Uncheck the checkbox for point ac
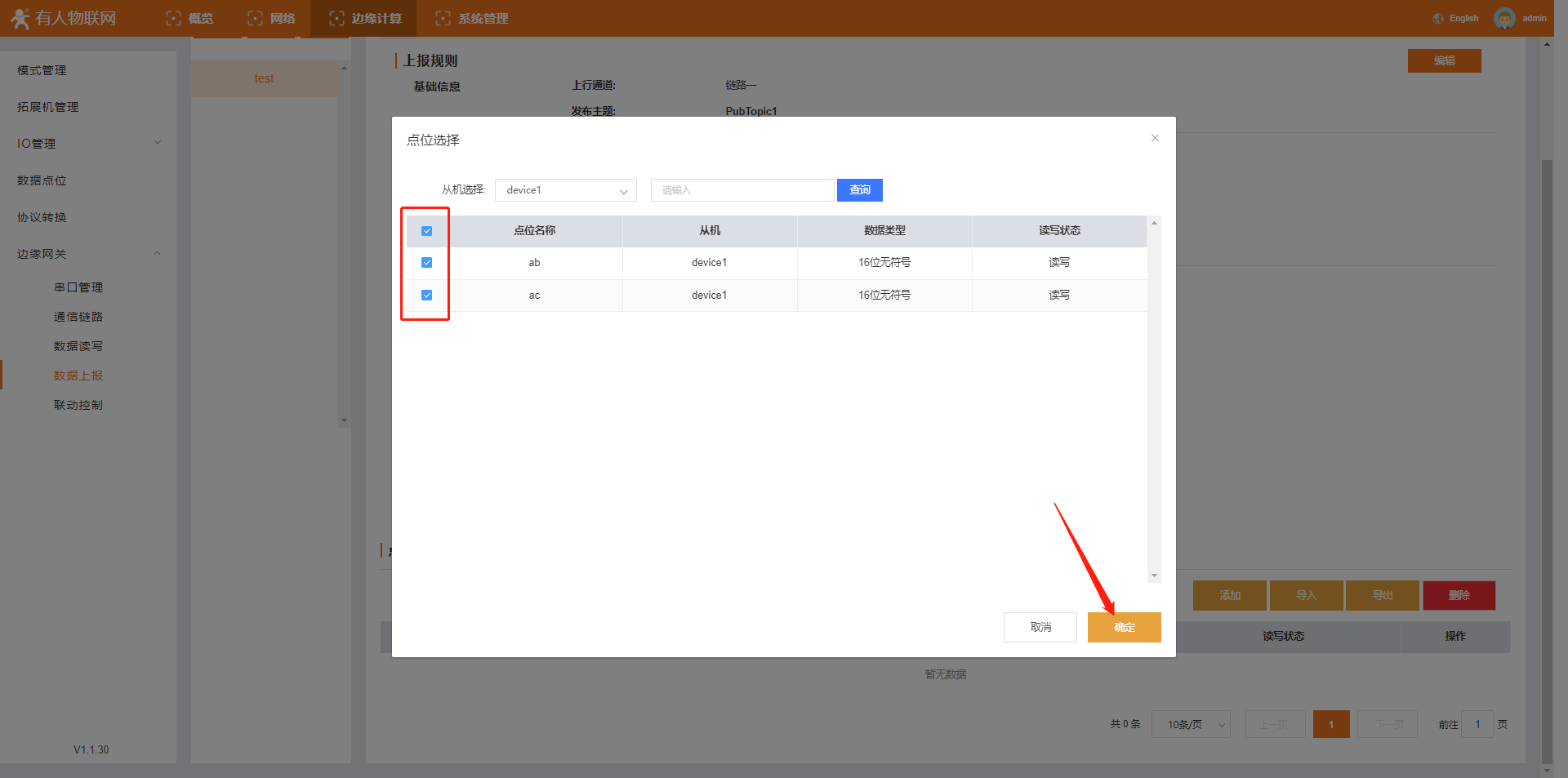 [426, 296]
